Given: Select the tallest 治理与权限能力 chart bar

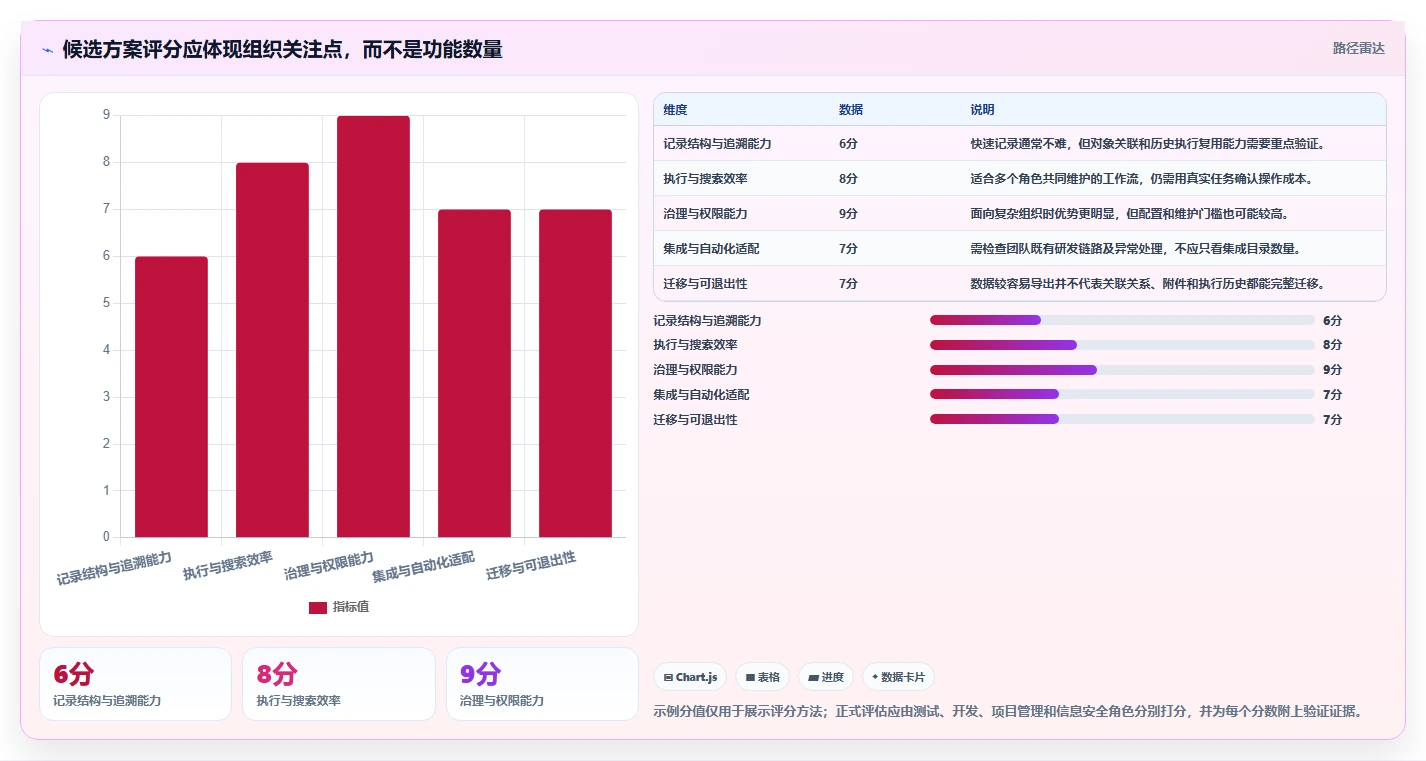Looking at the screenshot, I should point(373,326).
